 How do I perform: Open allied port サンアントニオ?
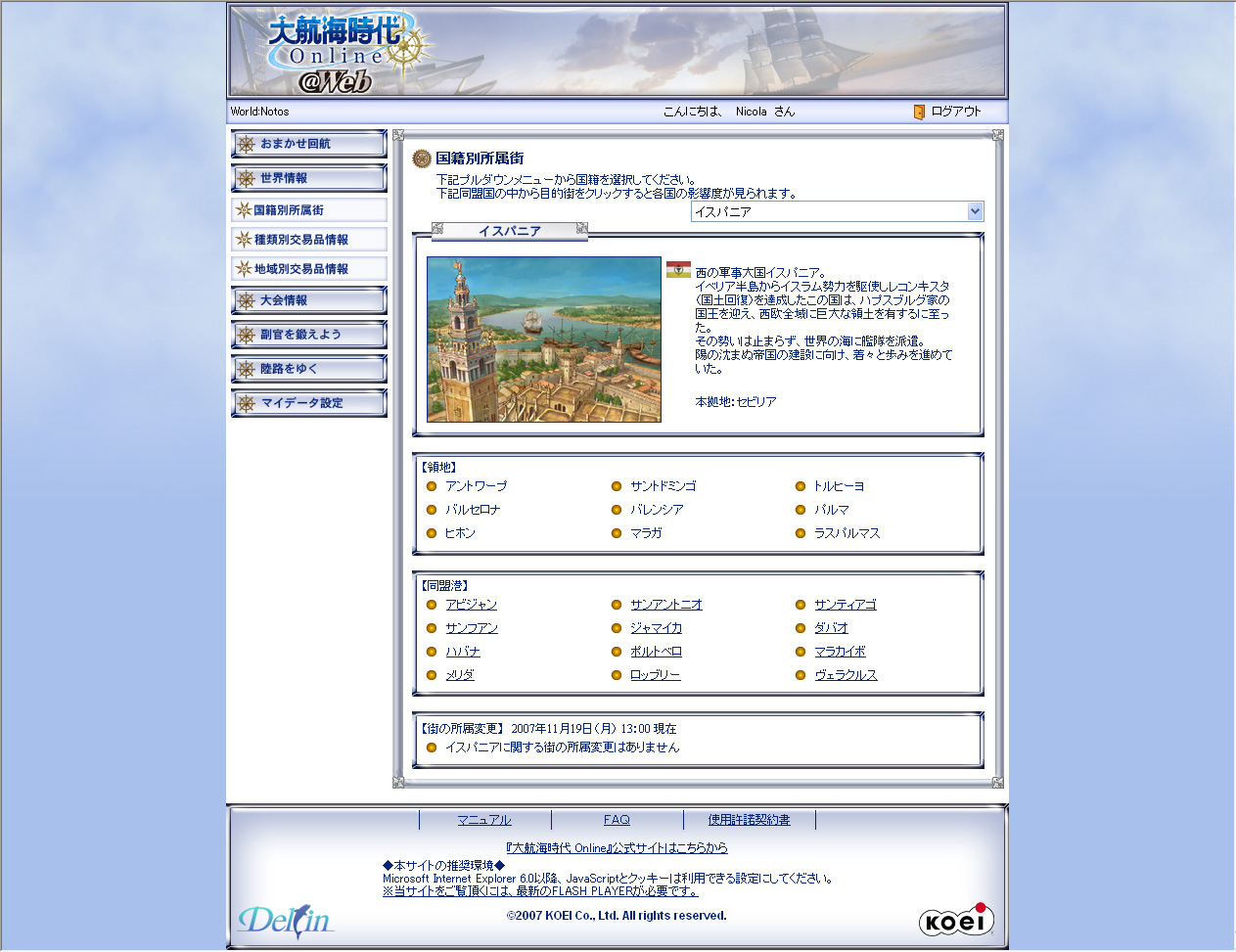pos(666,605)
